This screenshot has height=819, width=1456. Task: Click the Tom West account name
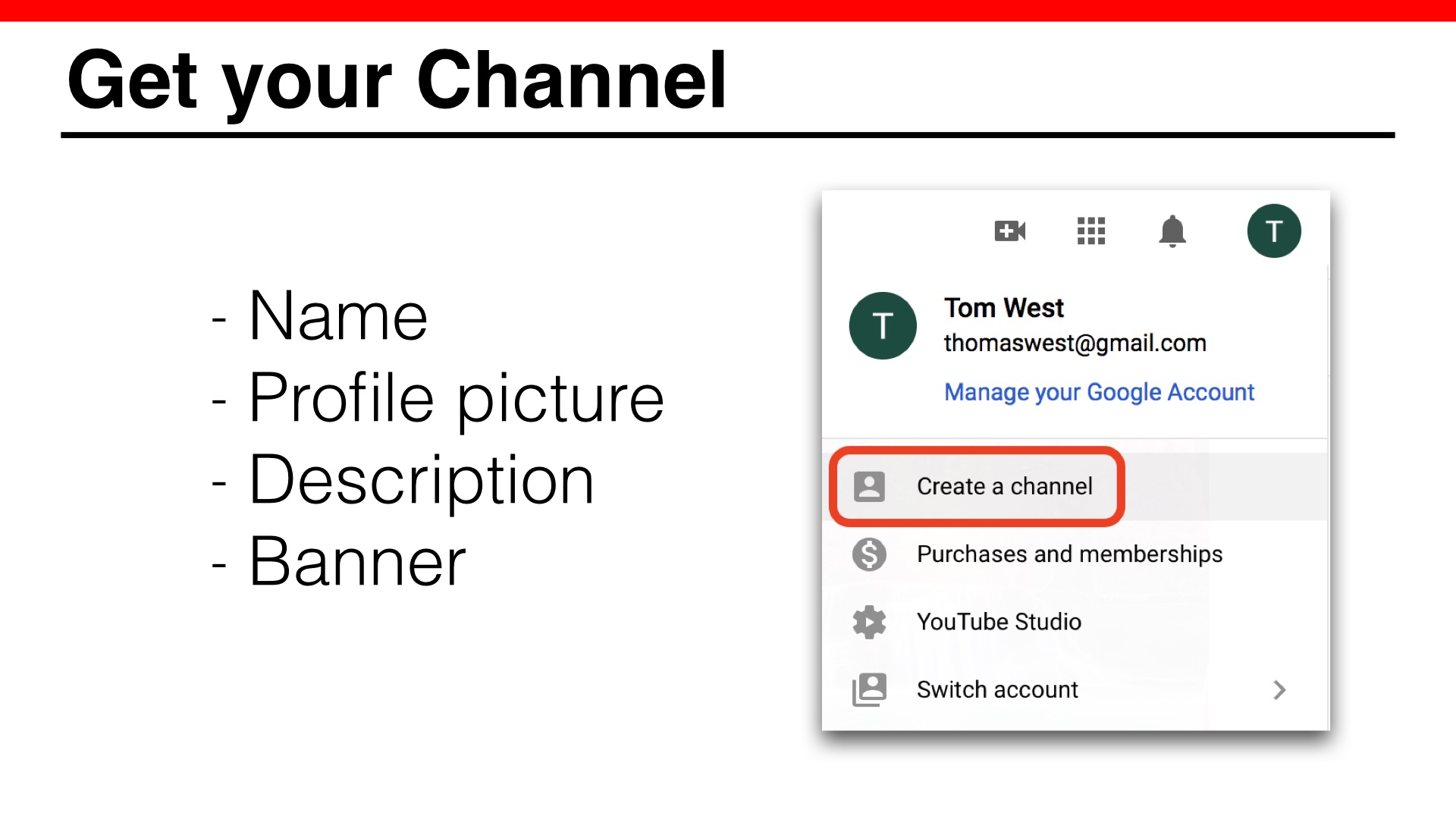point(1004,308)
